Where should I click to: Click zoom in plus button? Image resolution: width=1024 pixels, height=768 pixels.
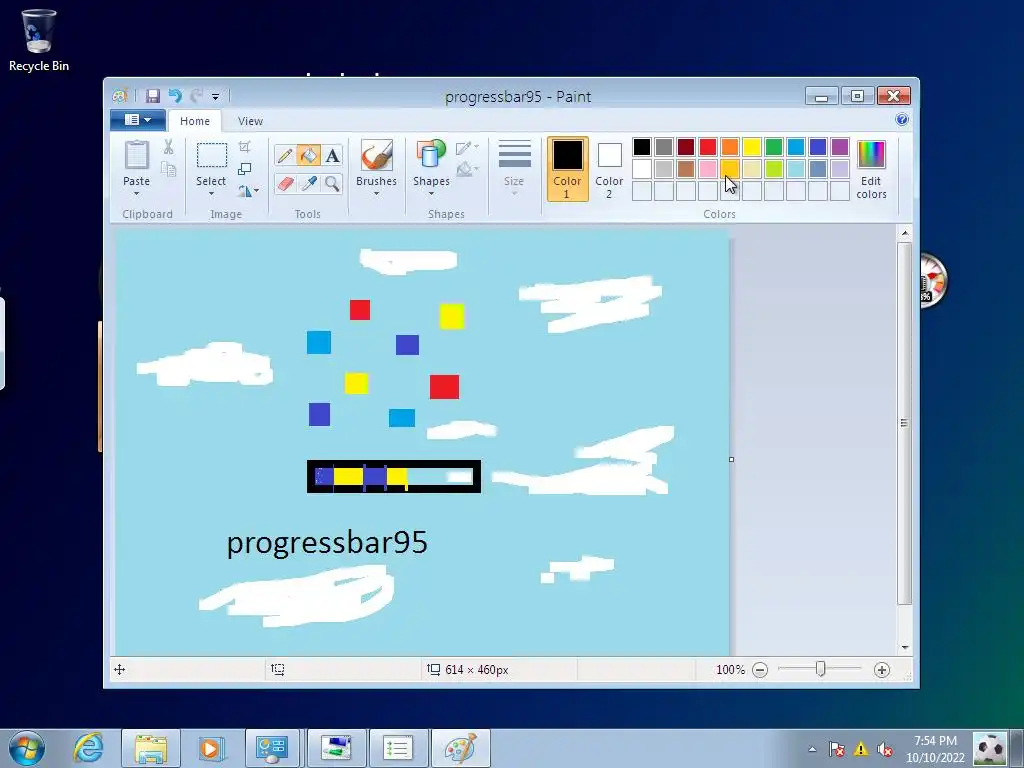click(882, 669)
